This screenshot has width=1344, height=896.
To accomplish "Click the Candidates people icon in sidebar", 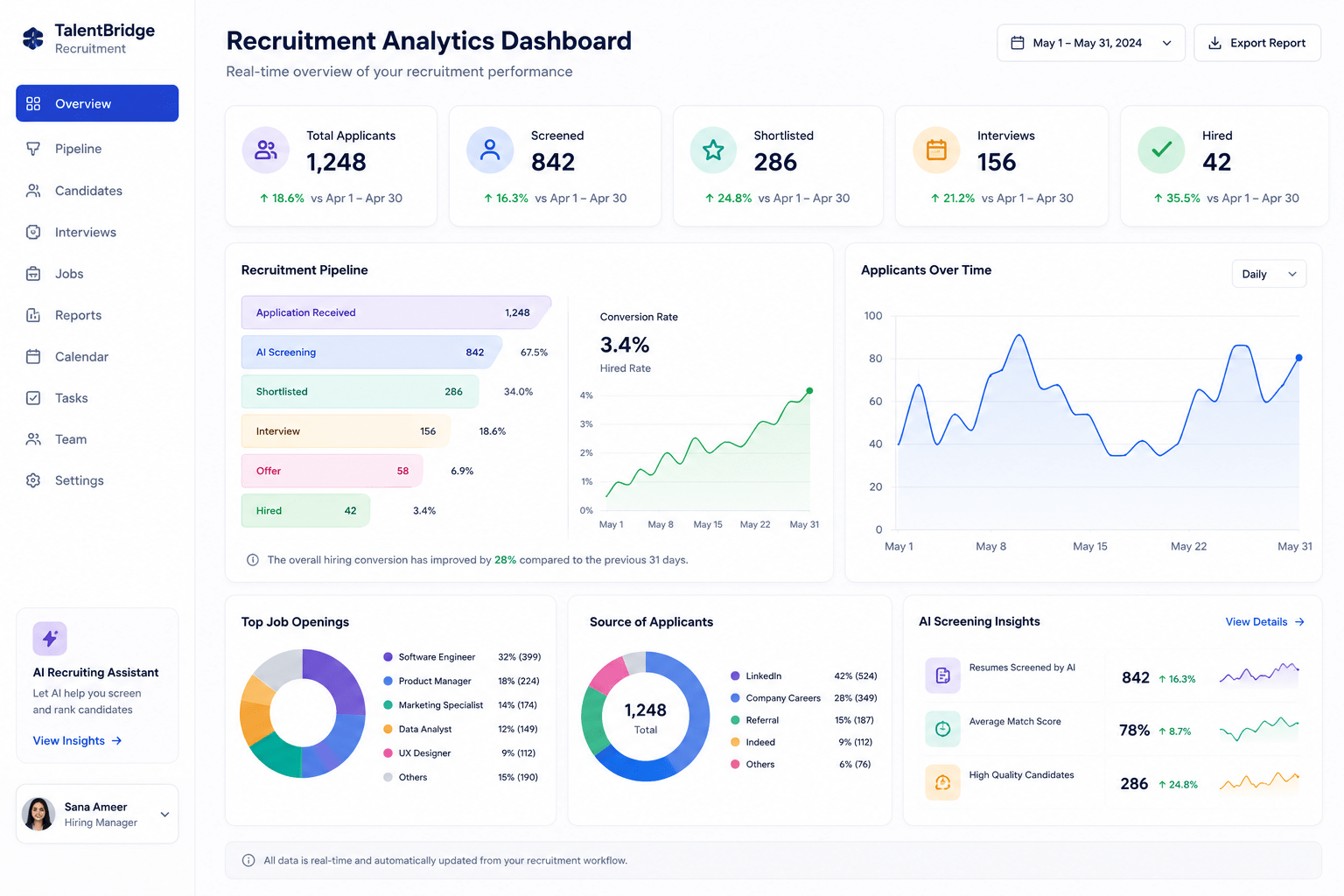I will [33, 191].
